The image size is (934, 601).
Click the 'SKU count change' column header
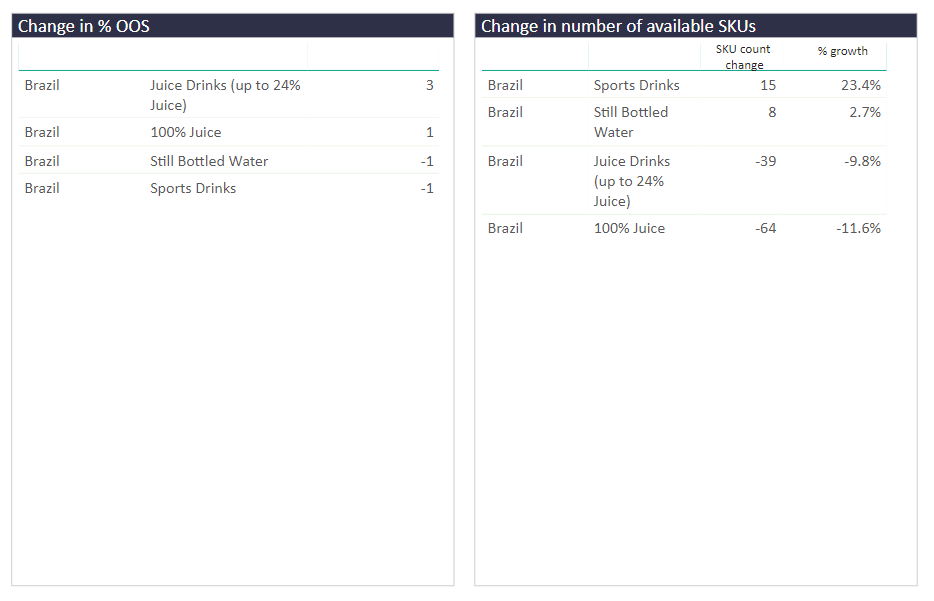(742, 57)
